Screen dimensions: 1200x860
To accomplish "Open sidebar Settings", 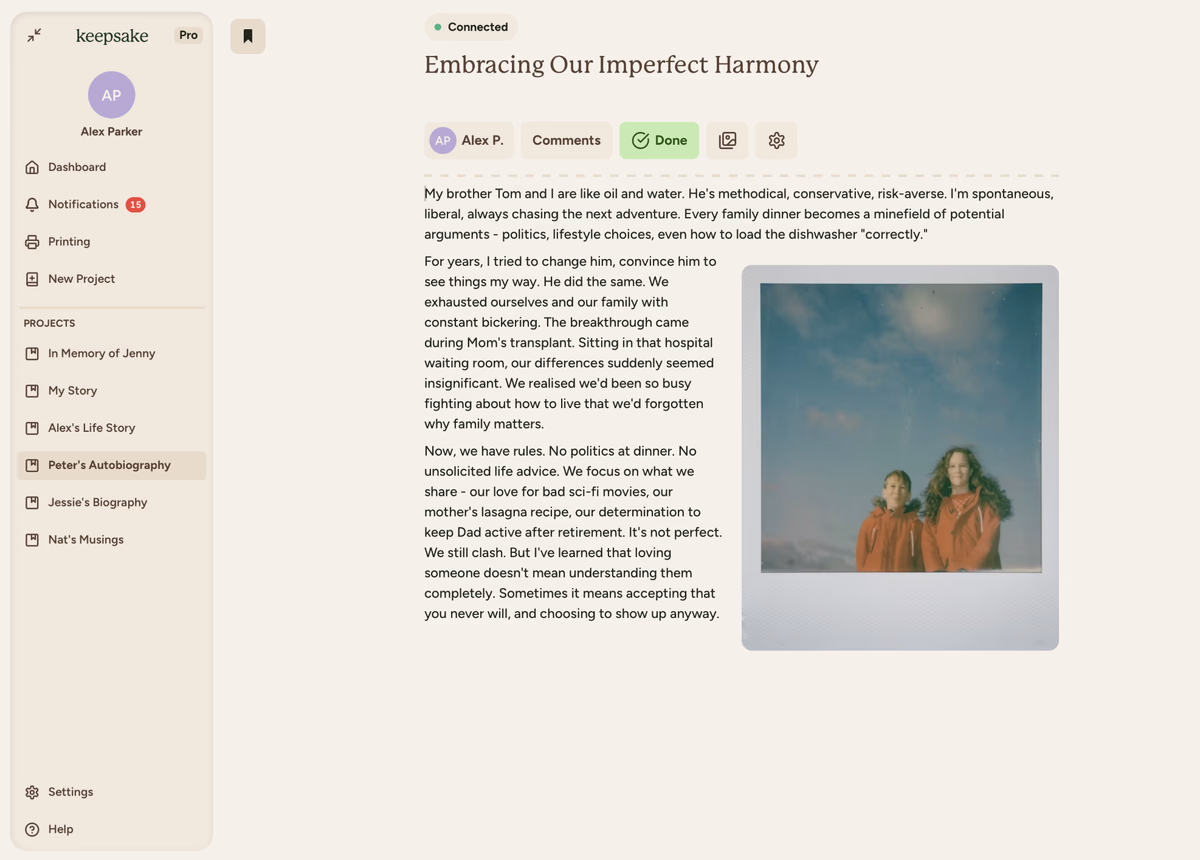I will click(70, 792).
